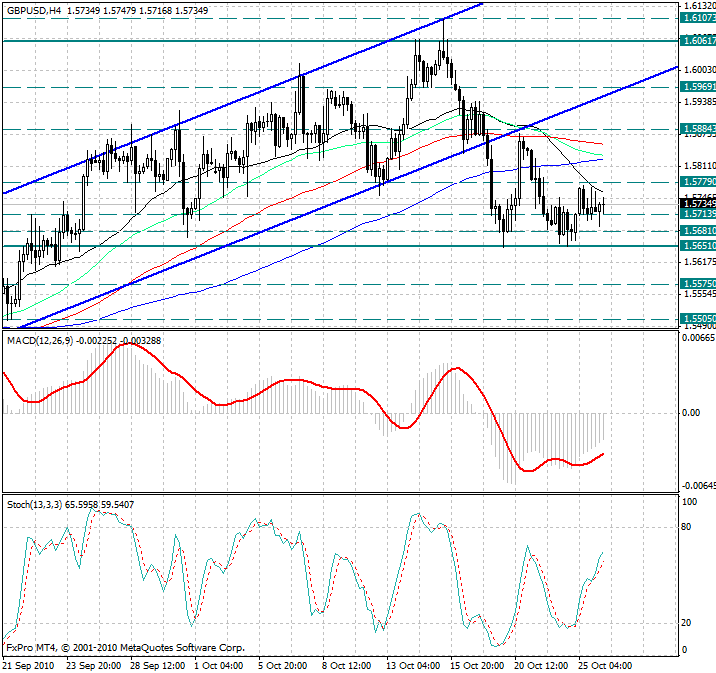Click the Stochastic 20 level label
The height and width of the screenshot is (673, 716).
pyautogui.click(x=686, y=623)
